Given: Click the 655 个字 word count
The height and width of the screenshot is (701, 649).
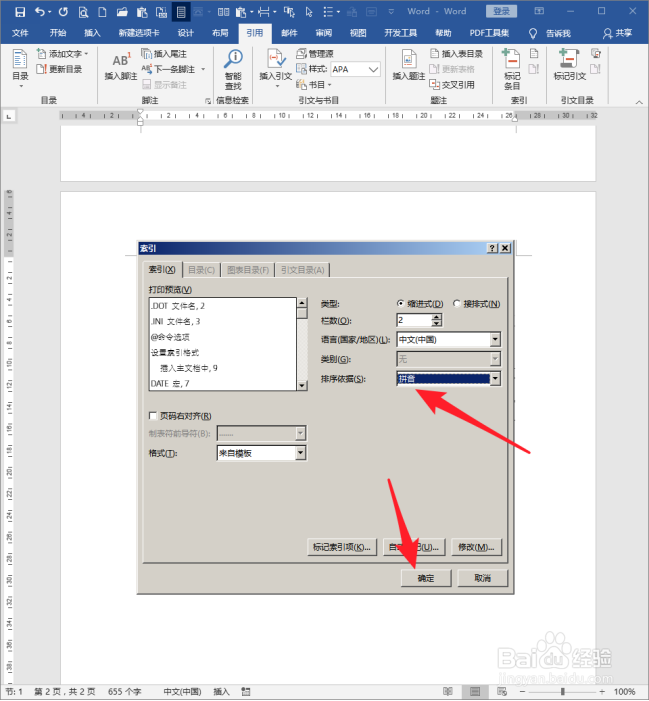Looking at the screenshot, I should click(125, 692).
